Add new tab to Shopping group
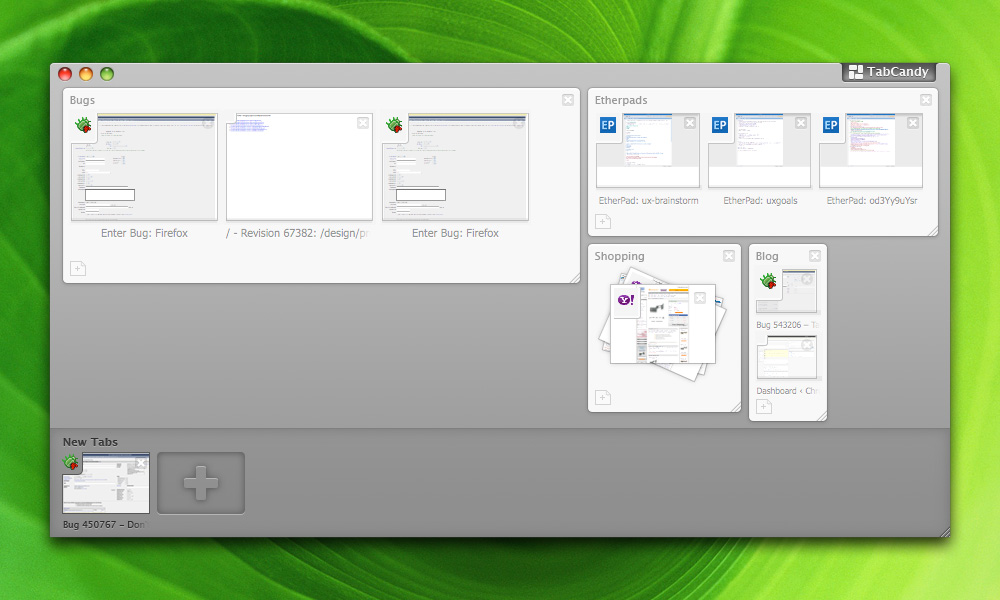 click(603, 398)
